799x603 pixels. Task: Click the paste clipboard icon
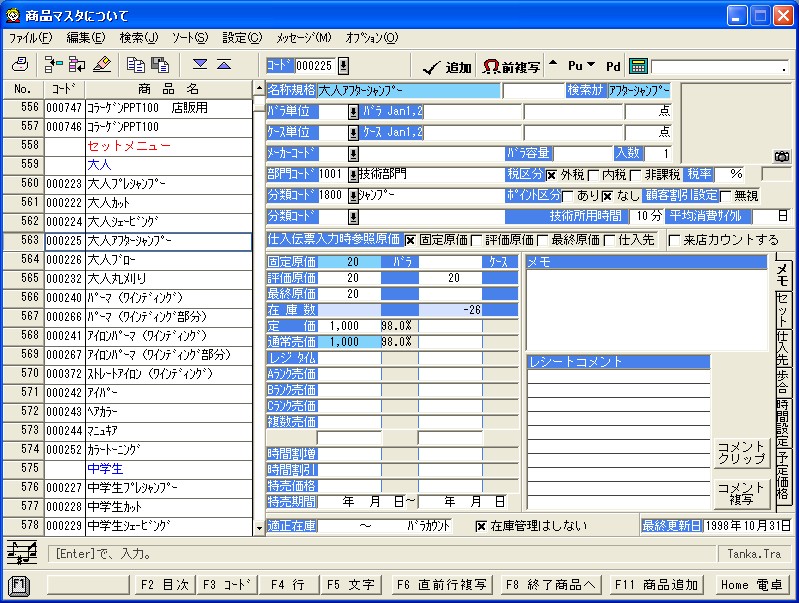[160, 65]
